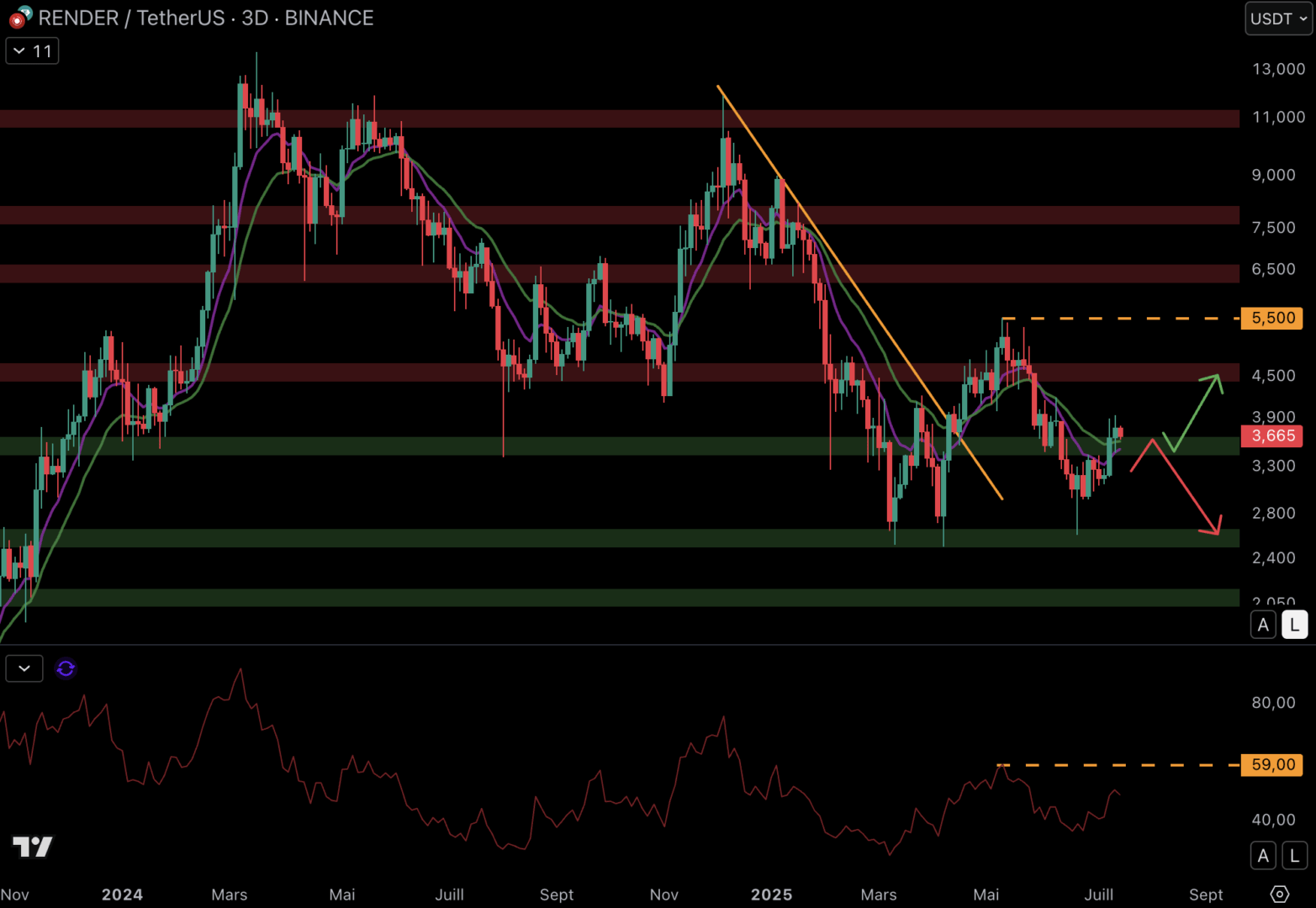Open the USDT currency dropdown
Image resolution: width=1316 pixels, height=908 pixels.
click(1278, 18)
